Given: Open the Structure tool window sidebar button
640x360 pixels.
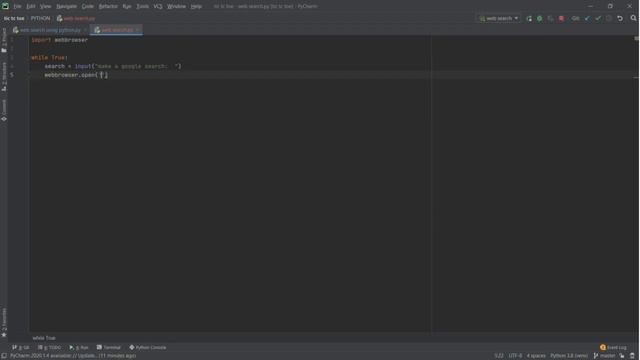Looking at the screenshot, I should (x=4, y=77).
